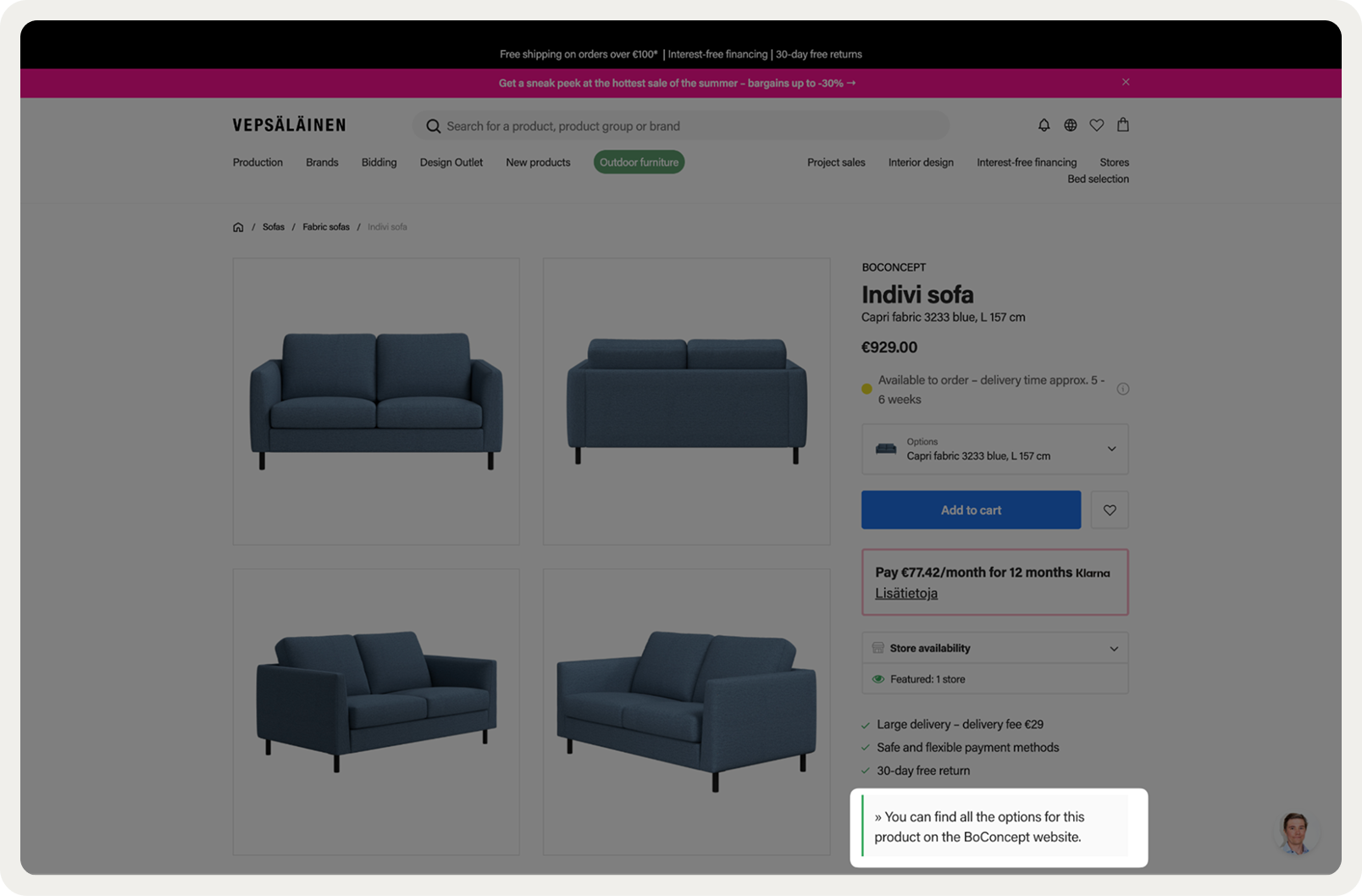Open the Design Outlet menu item
The image size is (1362, 896).
click(x=451, y=163)
